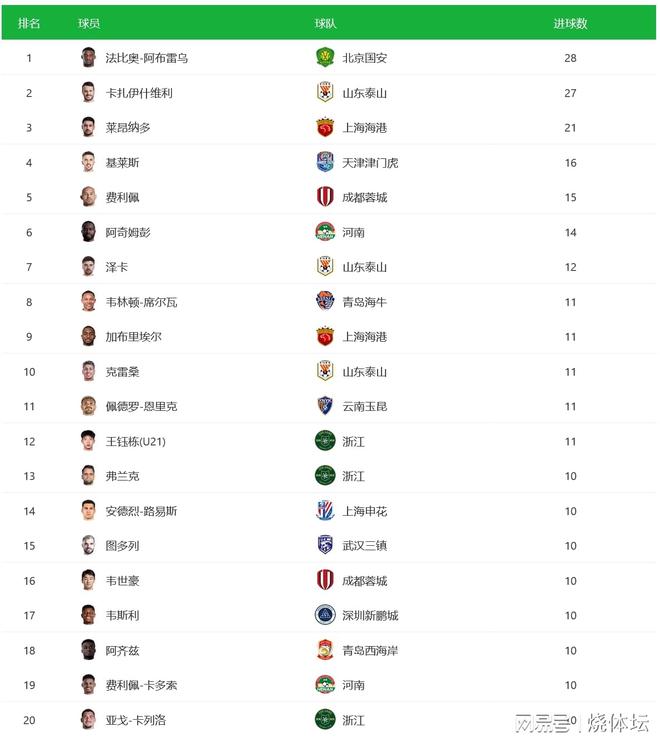The height and width of the screenshot is (742, 660).
Task: Open player link 莱昂纳多
Action: [x=128, y=128]
